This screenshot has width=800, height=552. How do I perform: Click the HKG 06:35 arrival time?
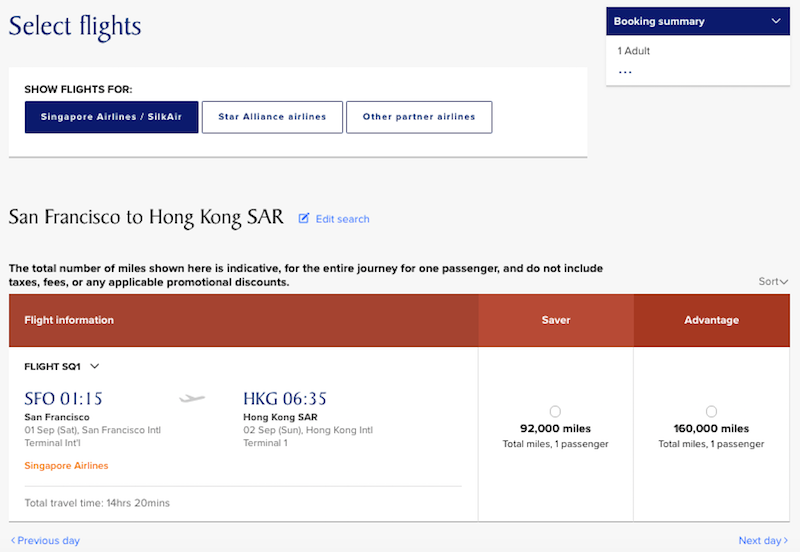coord(285,398)
